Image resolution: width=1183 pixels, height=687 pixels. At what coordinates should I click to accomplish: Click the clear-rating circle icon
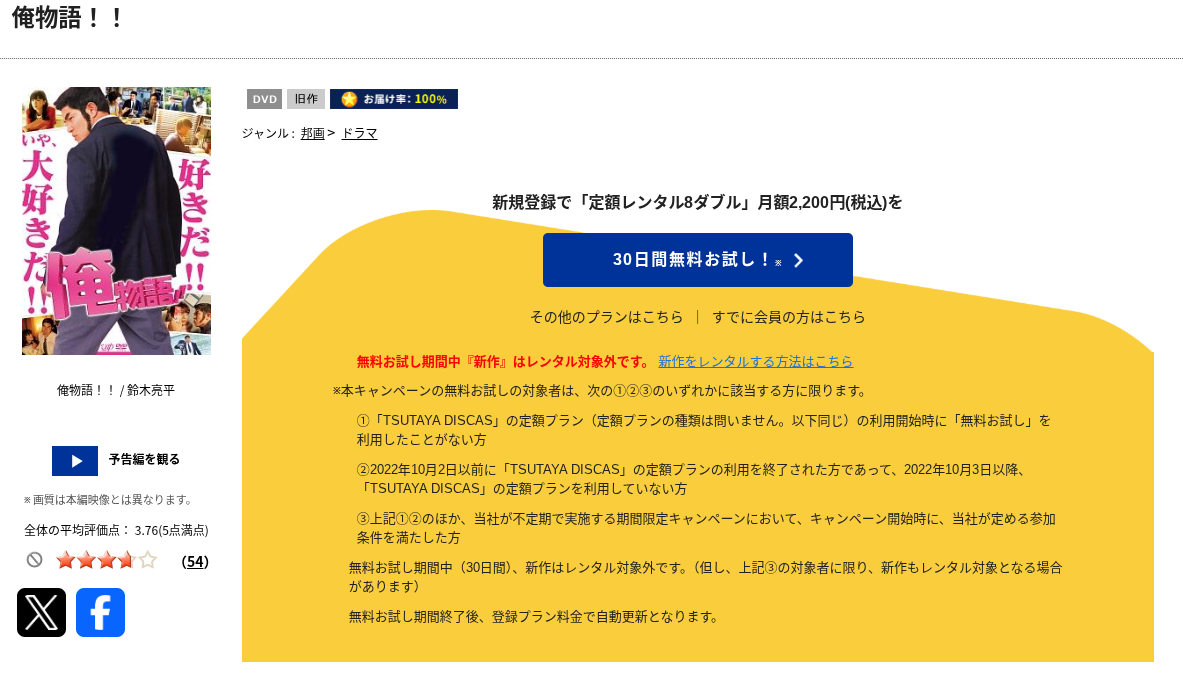pyautogui.click(x=35, y=560)
